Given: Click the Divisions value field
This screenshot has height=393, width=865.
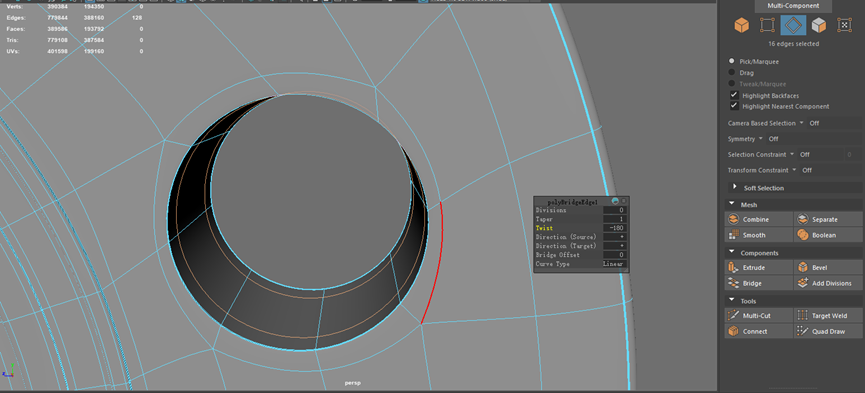Looking at the screenshot, I should pyautogui.click(x=615, y=210).
